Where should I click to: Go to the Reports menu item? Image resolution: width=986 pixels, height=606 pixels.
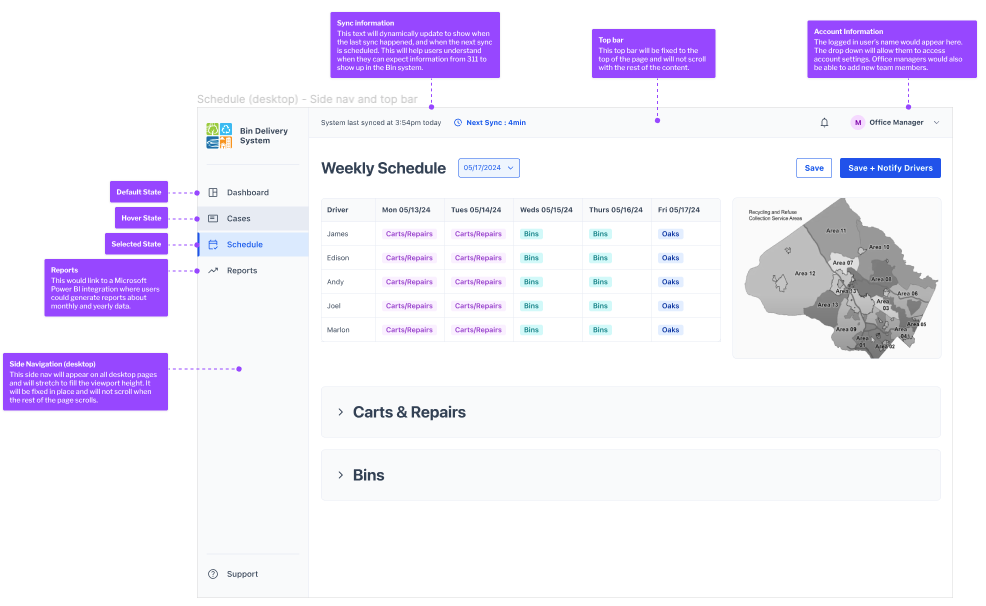(x=242, y=271)
